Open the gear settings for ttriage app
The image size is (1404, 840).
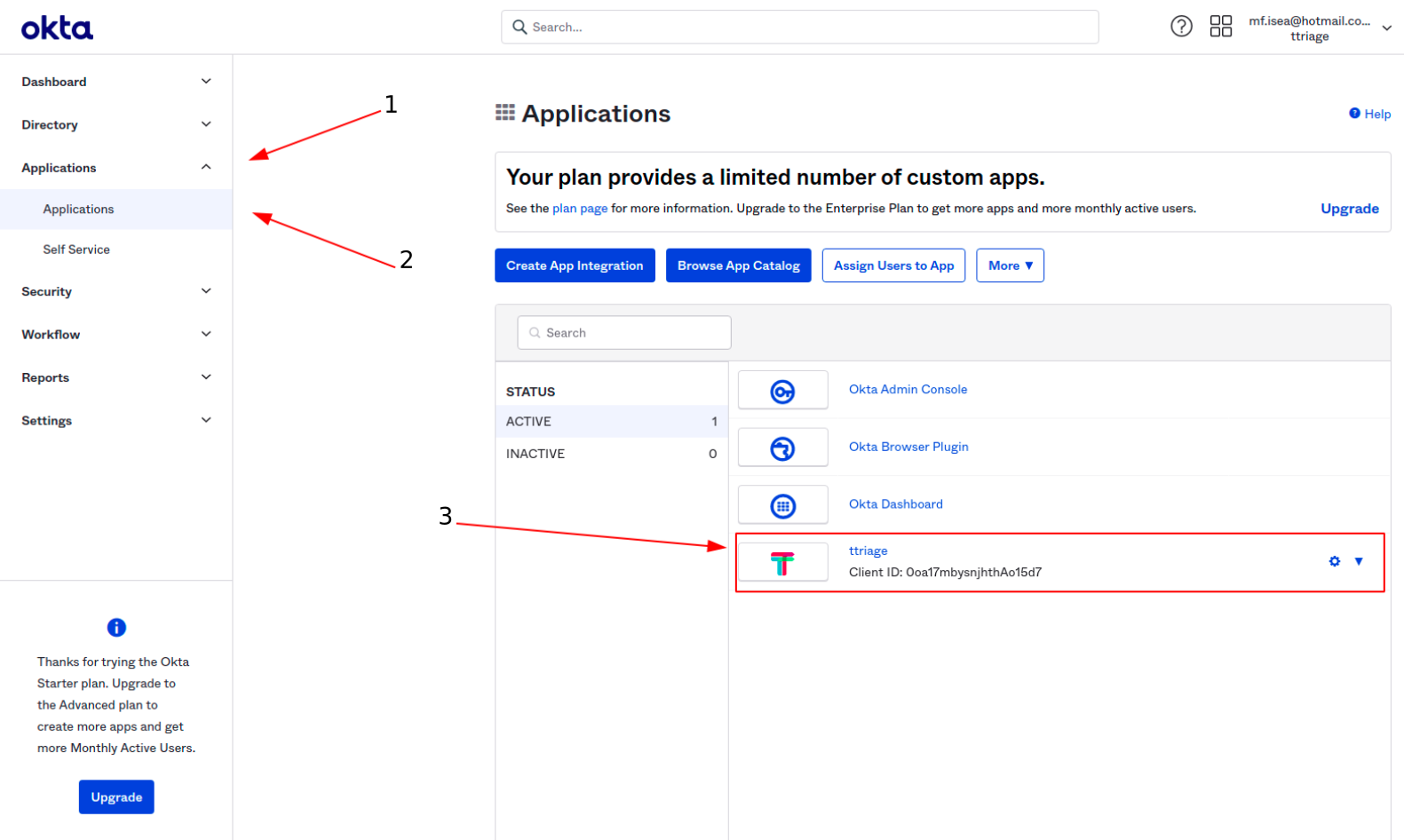click(1334, 561)
